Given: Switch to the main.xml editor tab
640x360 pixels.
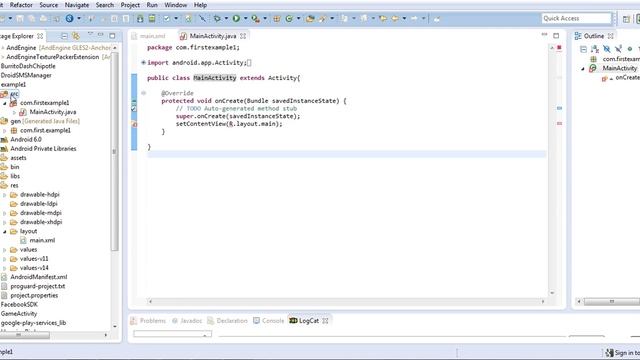Looking at the screenshot, I should (x=148, y=36).
